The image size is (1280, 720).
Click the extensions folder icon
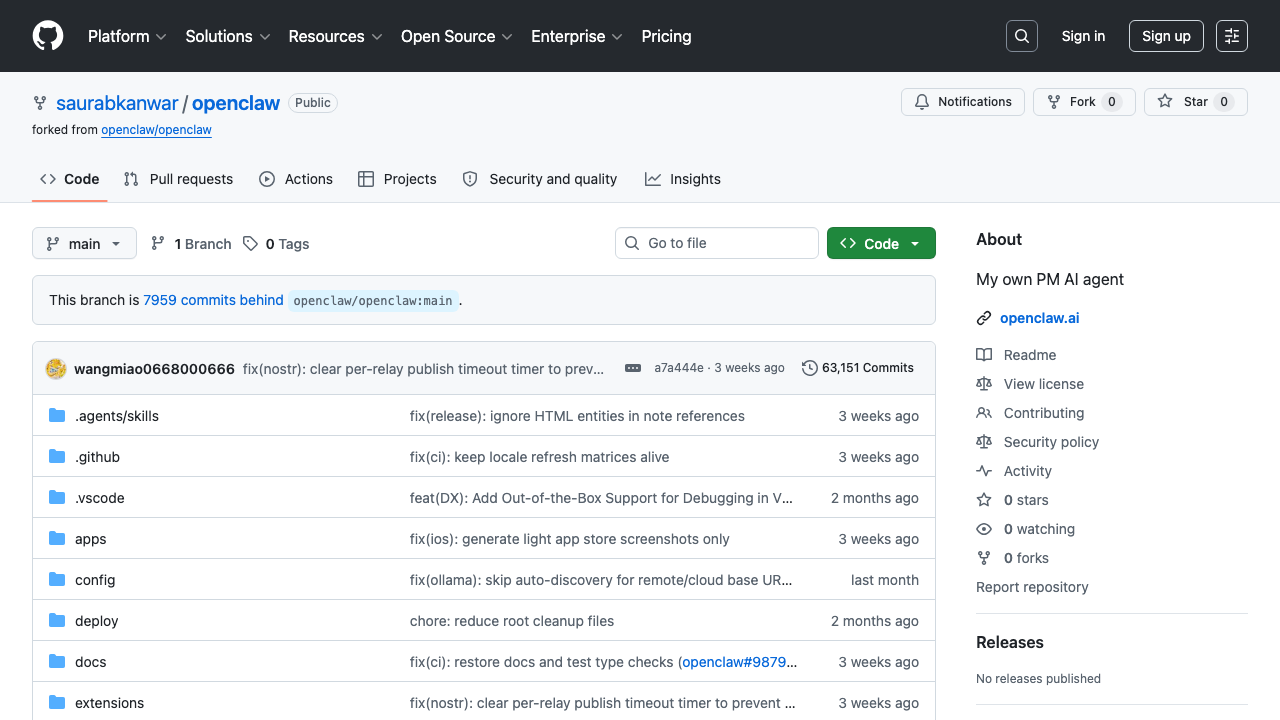(57, 703)
